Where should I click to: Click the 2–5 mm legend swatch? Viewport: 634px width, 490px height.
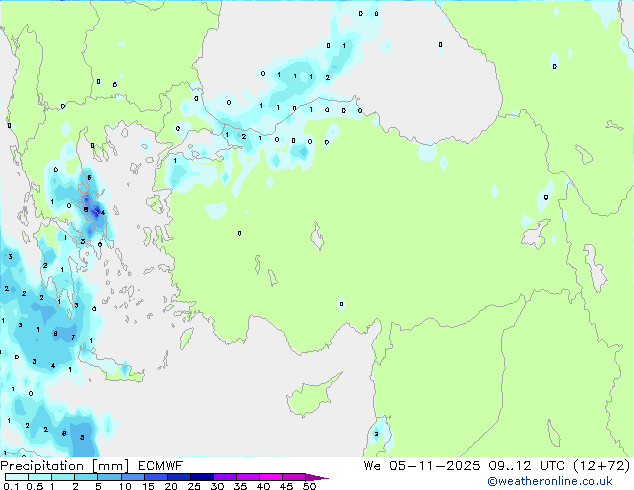(x=86, y=477)
